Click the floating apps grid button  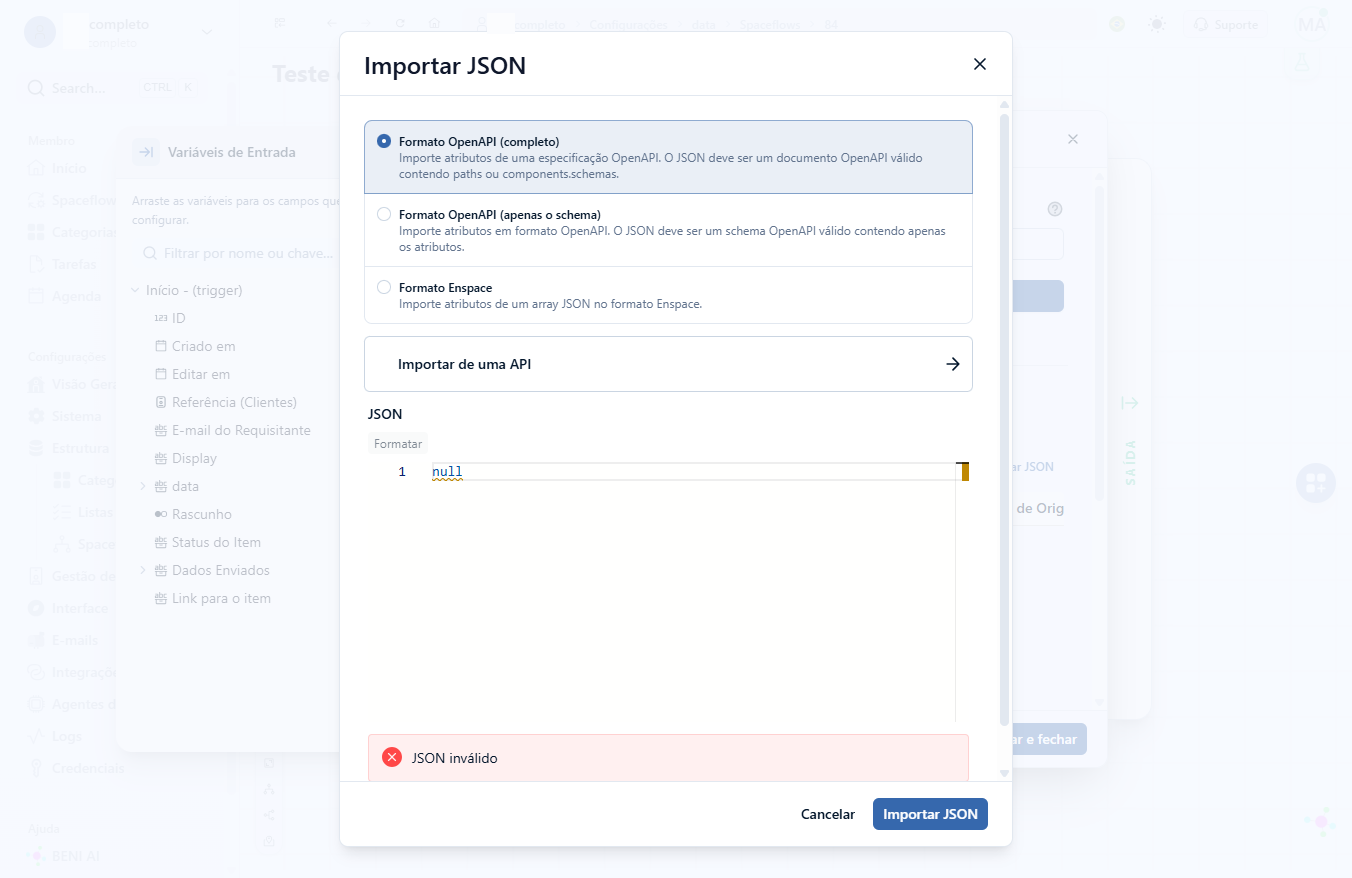point(1316,483)
